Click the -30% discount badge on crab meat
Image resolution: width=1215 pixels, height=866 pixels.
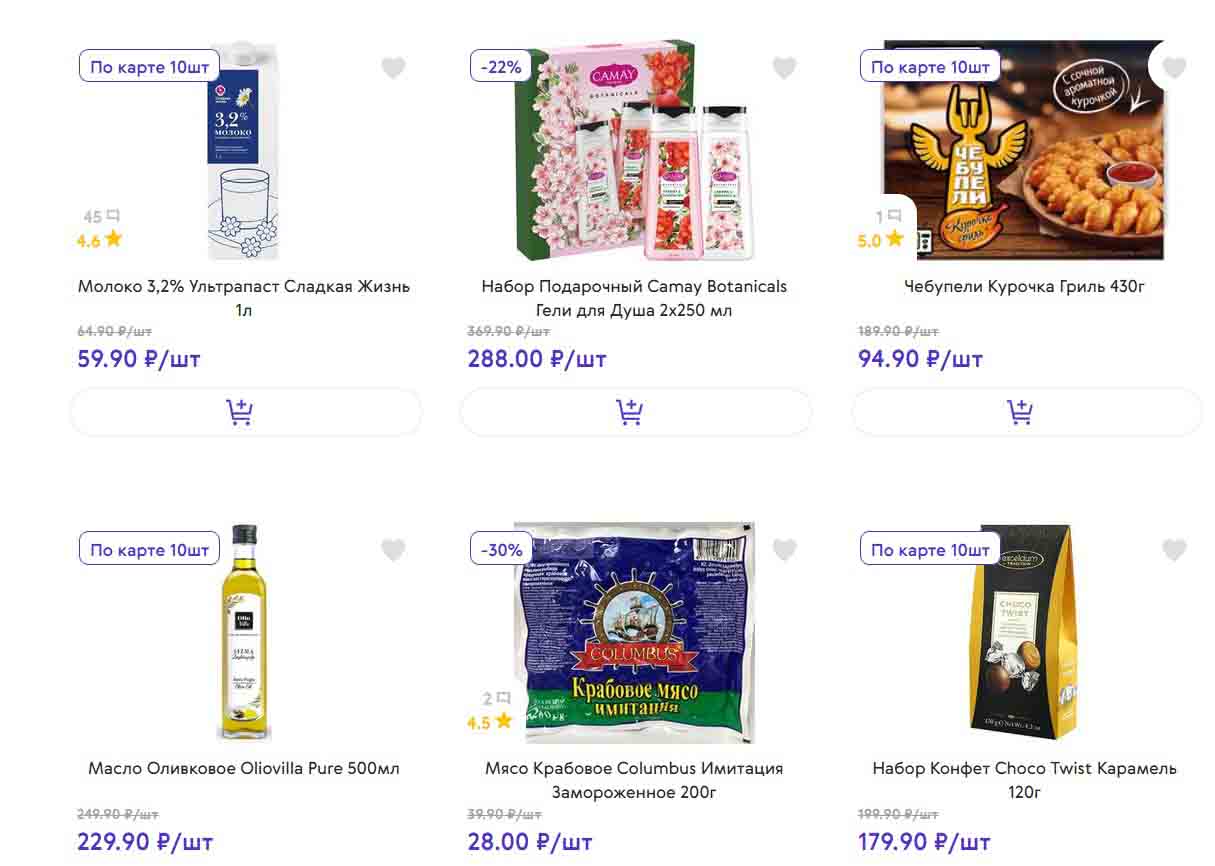point(501,550)
